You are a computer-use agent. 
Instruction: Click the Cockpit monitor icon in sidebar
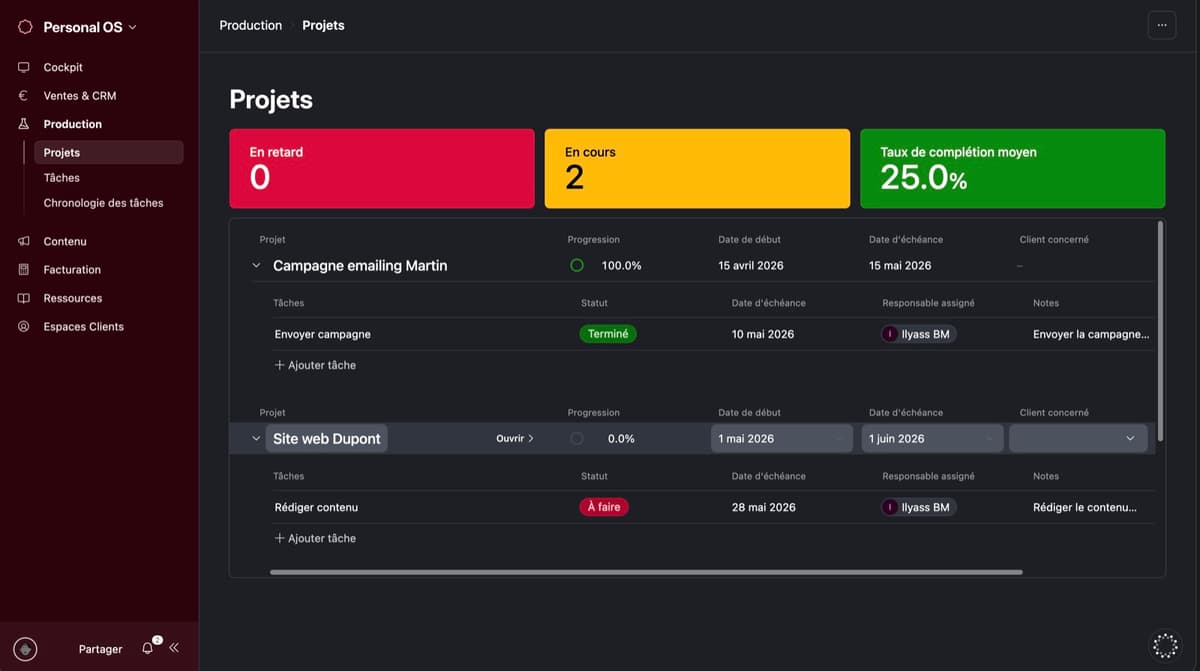(x=24, y=67)
